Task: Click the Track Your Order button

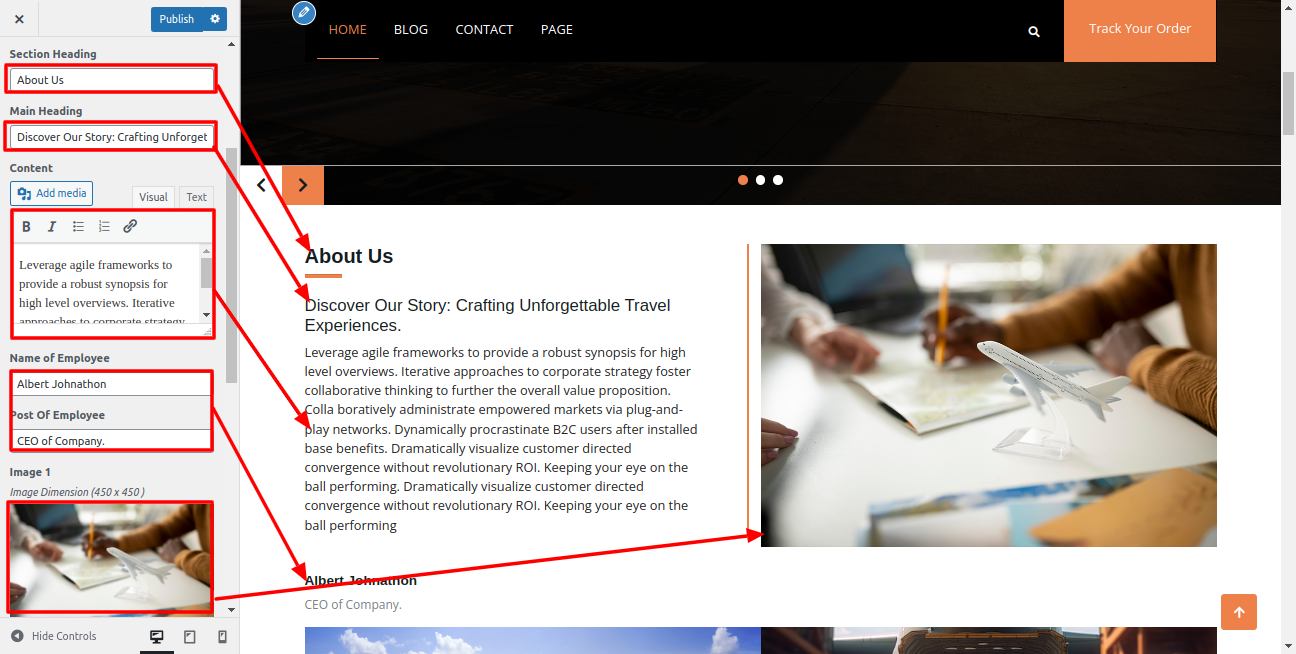Action: (x=1140, y=29)
